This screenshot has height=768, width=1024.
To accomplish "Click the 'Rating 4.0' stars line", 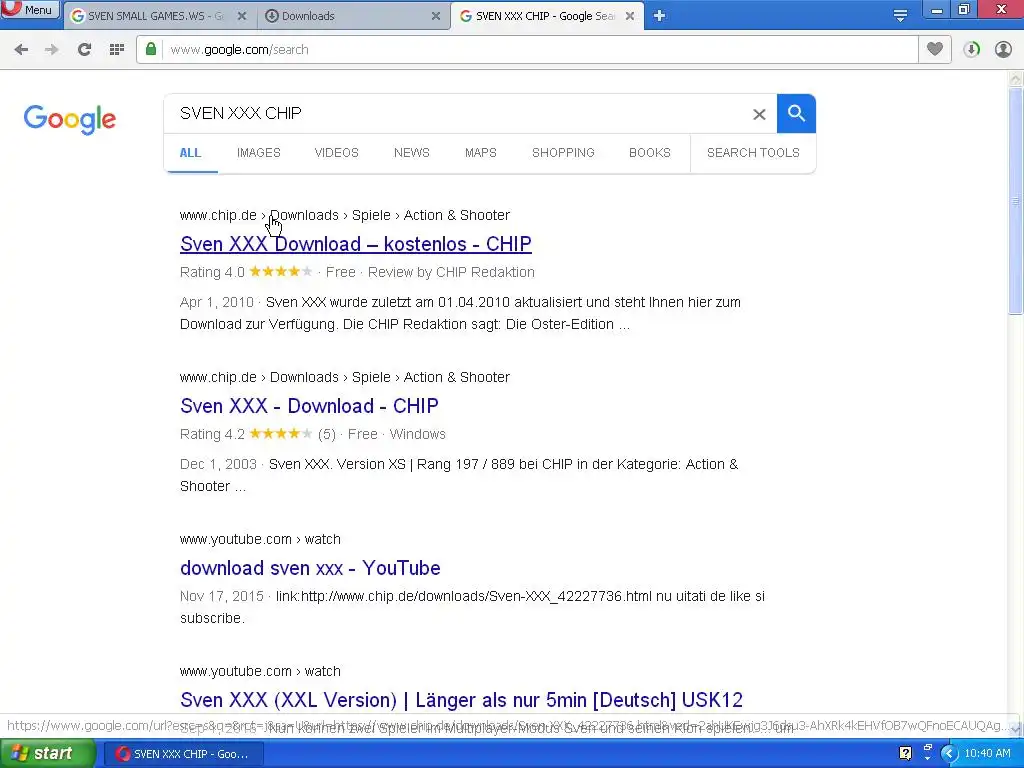I will pos(357,272).
